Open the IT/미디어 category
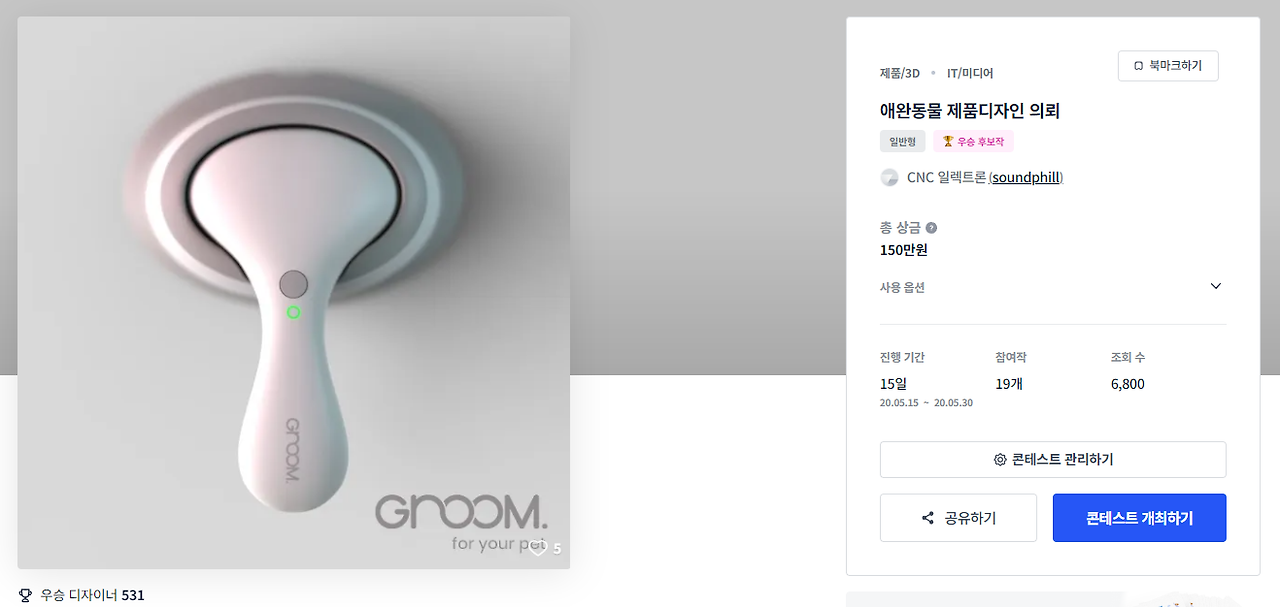 coord(970,73)
